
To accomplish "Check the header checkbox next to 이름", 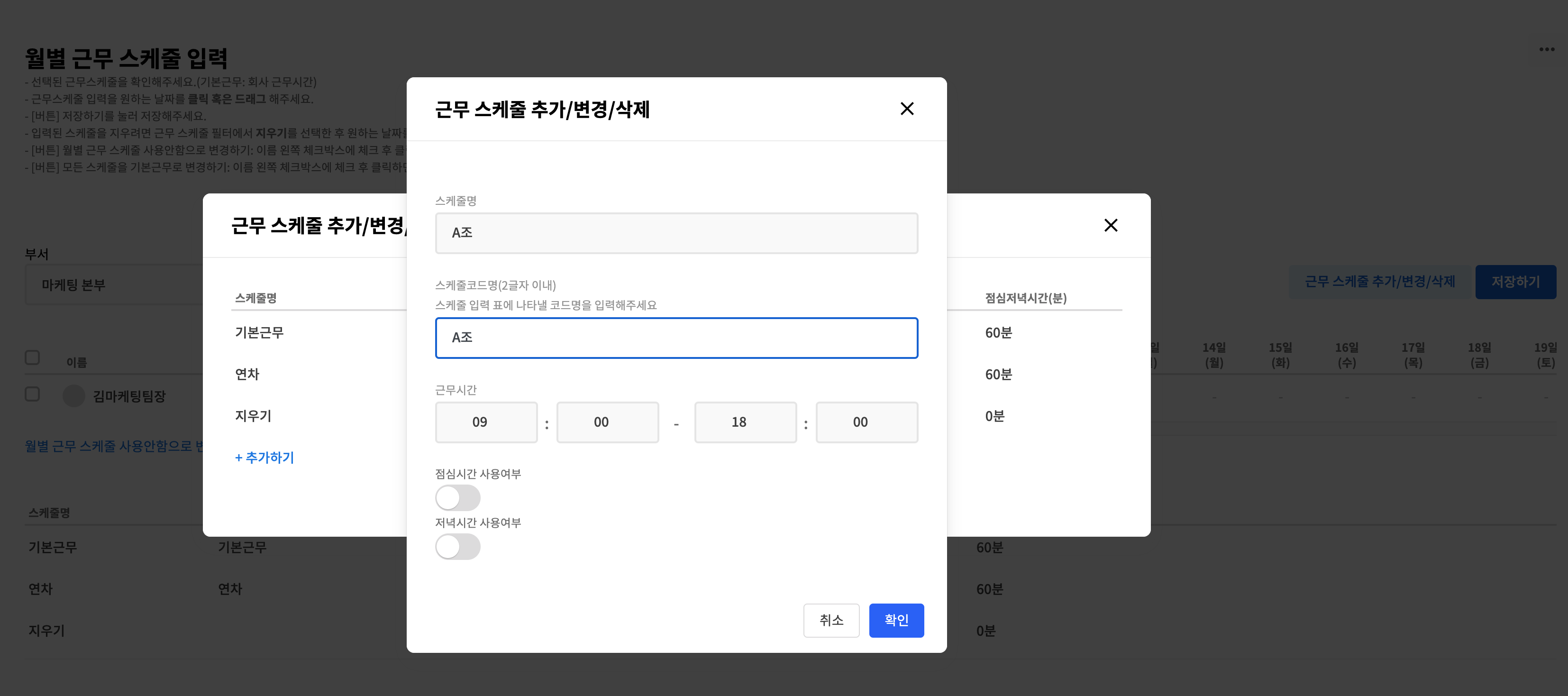I will (32, 357).
